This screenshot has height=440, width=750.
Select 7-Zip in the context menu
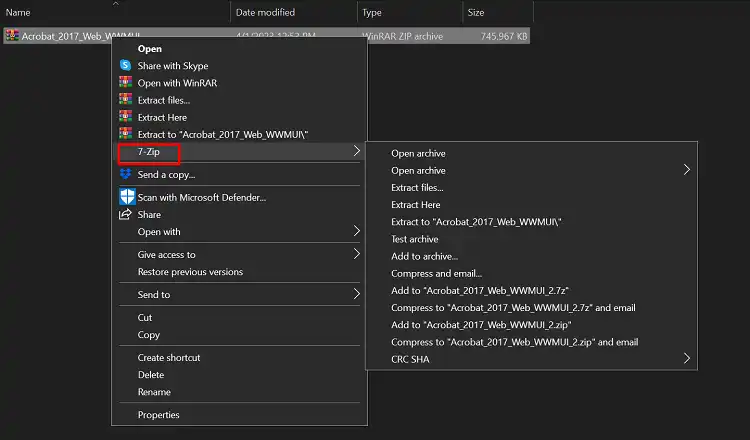[x=149, y=152]
